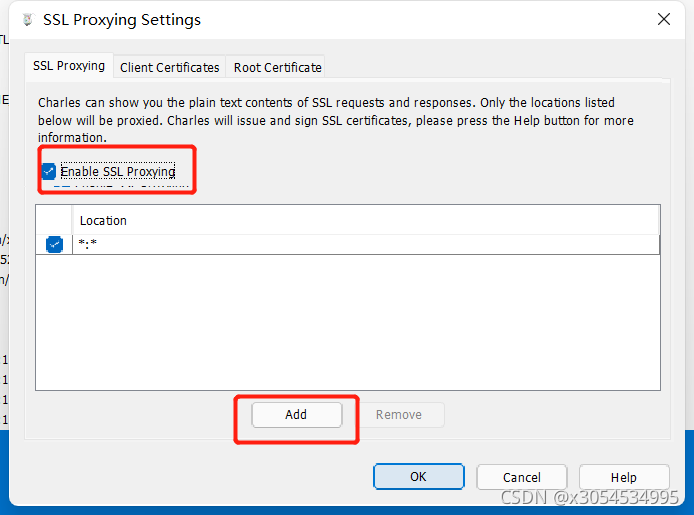Click the Cancel button
This screenshot has height=515, width=694.
521,477
